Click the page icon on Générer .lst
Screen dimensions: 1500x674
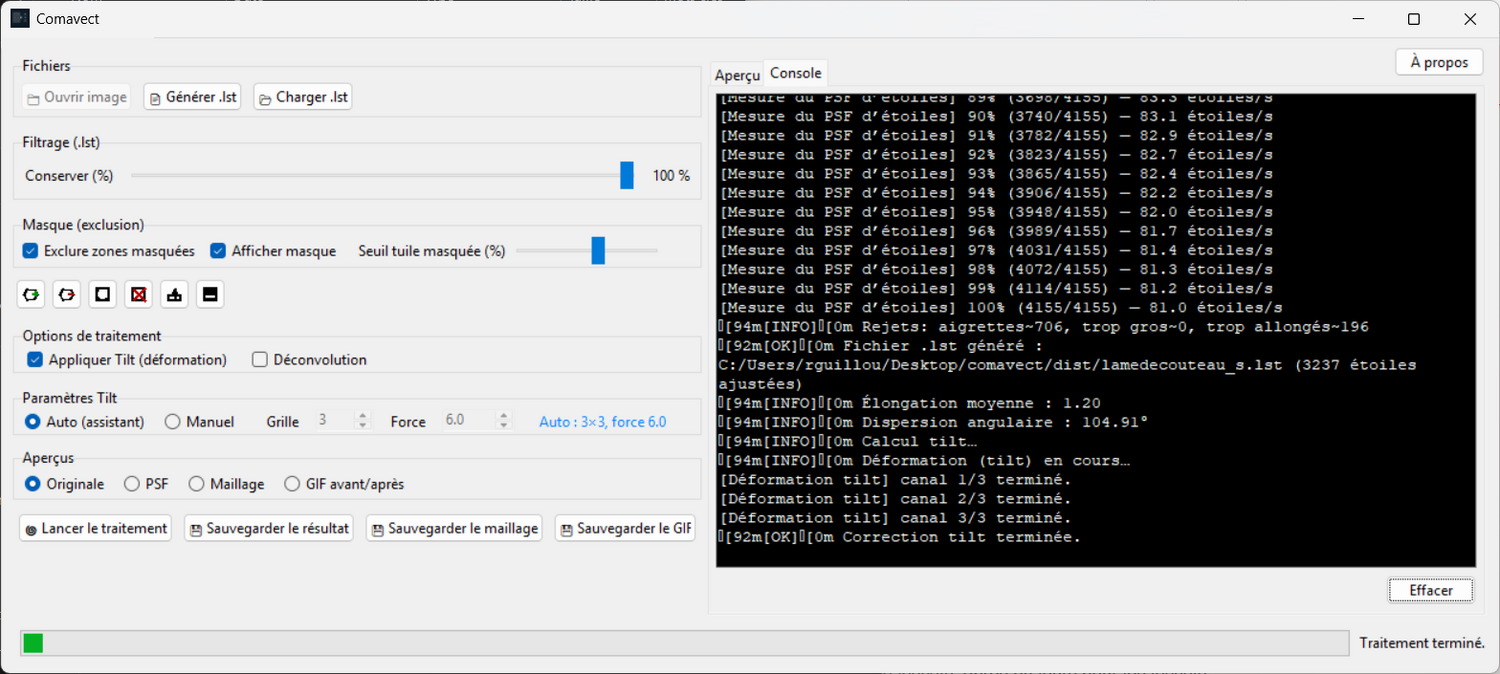tap(155, 98)
